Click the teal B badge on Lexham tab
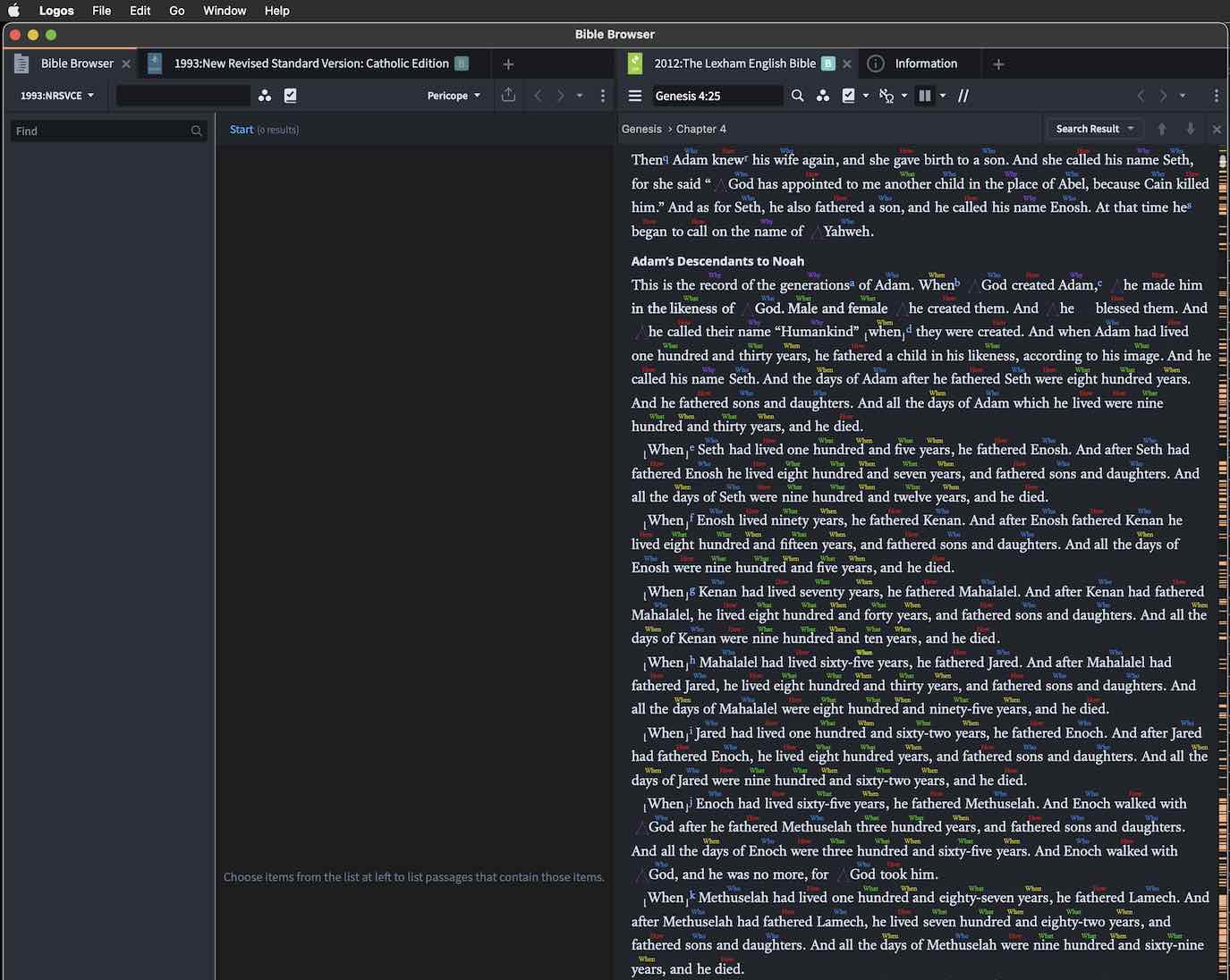This screenshot has width=1230, height=980. pyautogui.click(x=828, y=63)
